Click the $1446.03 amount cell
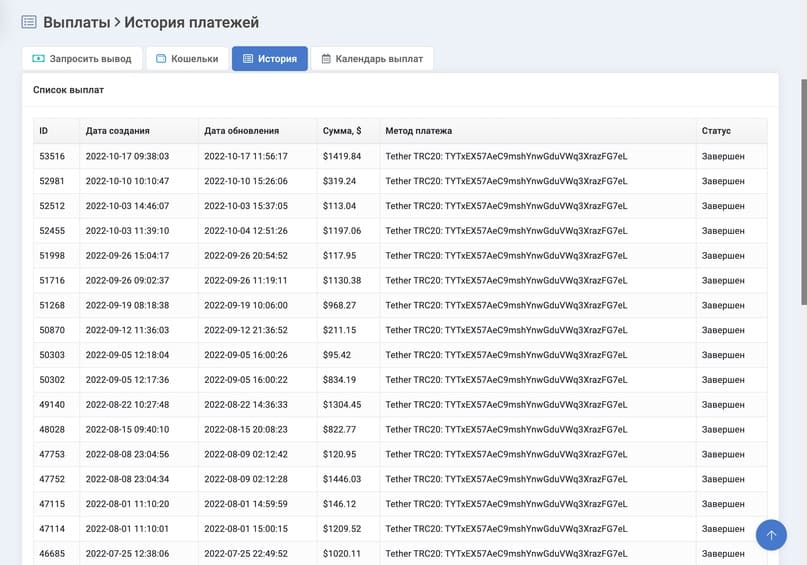The height and width of the screenshot is (565, 807). (x=342, y=479)
